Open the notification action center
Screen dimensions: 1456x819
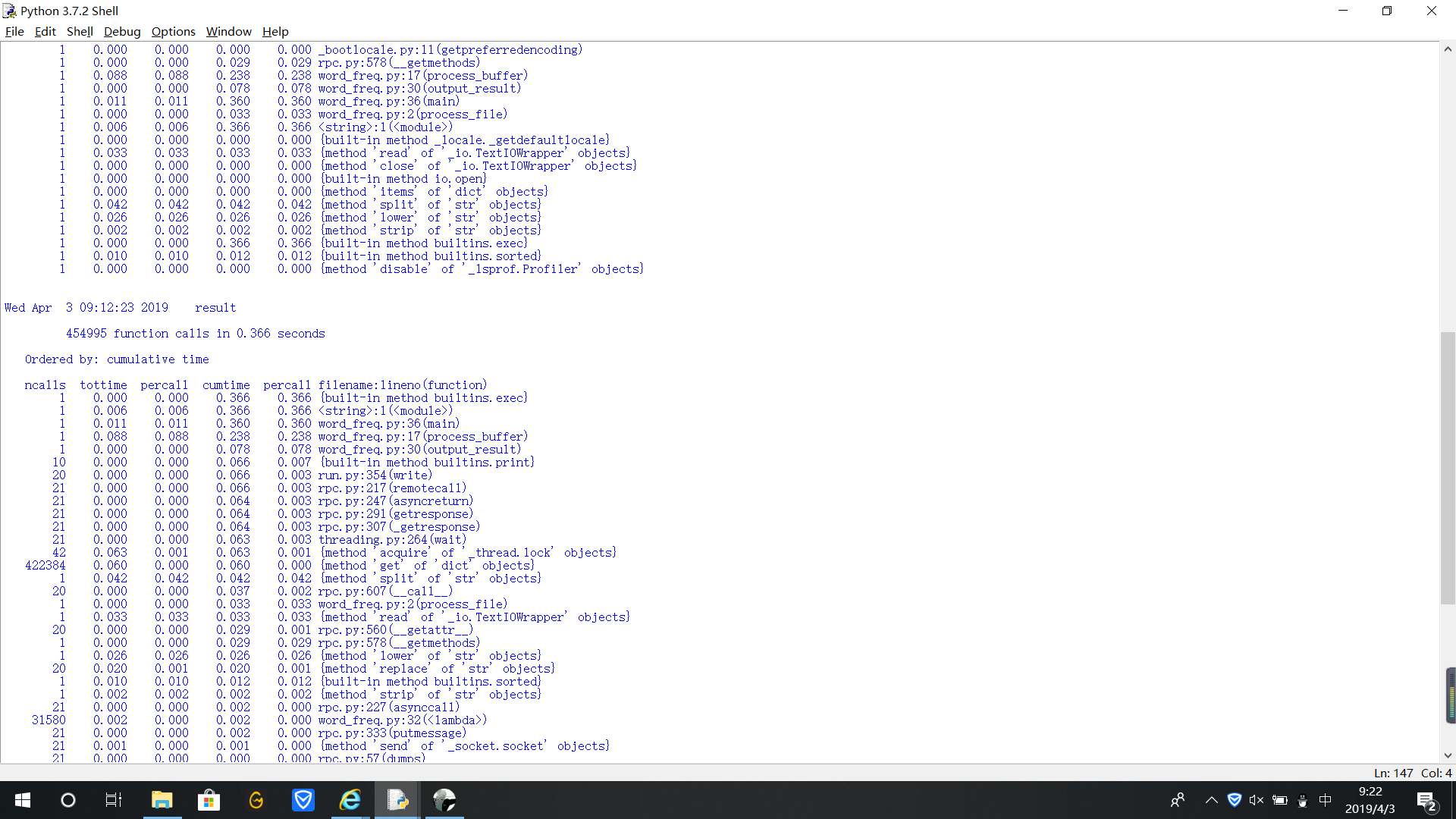1426,800
